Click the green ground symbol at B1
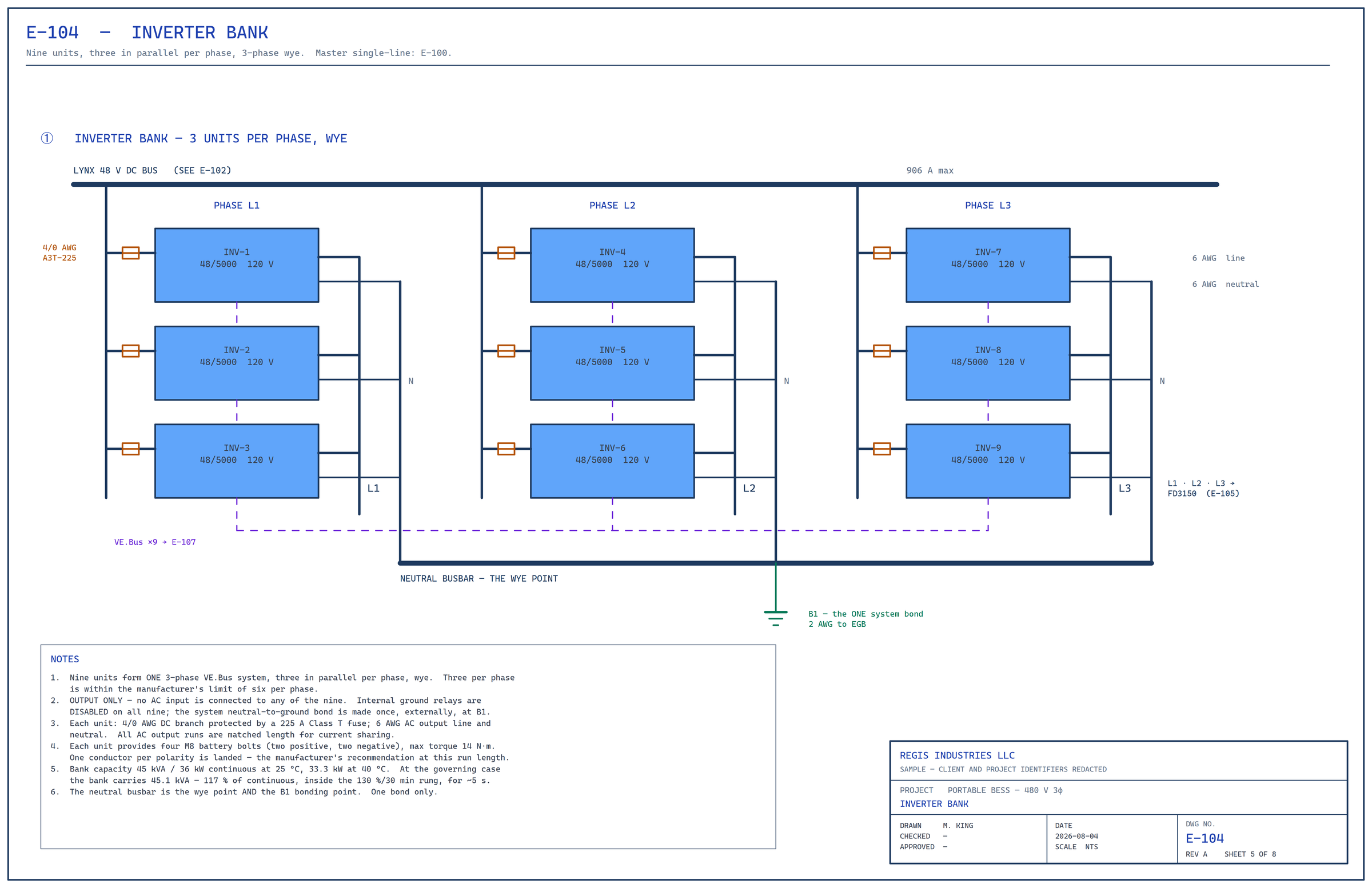This screenshot has width=1372, height=888. tap(776, 618)
